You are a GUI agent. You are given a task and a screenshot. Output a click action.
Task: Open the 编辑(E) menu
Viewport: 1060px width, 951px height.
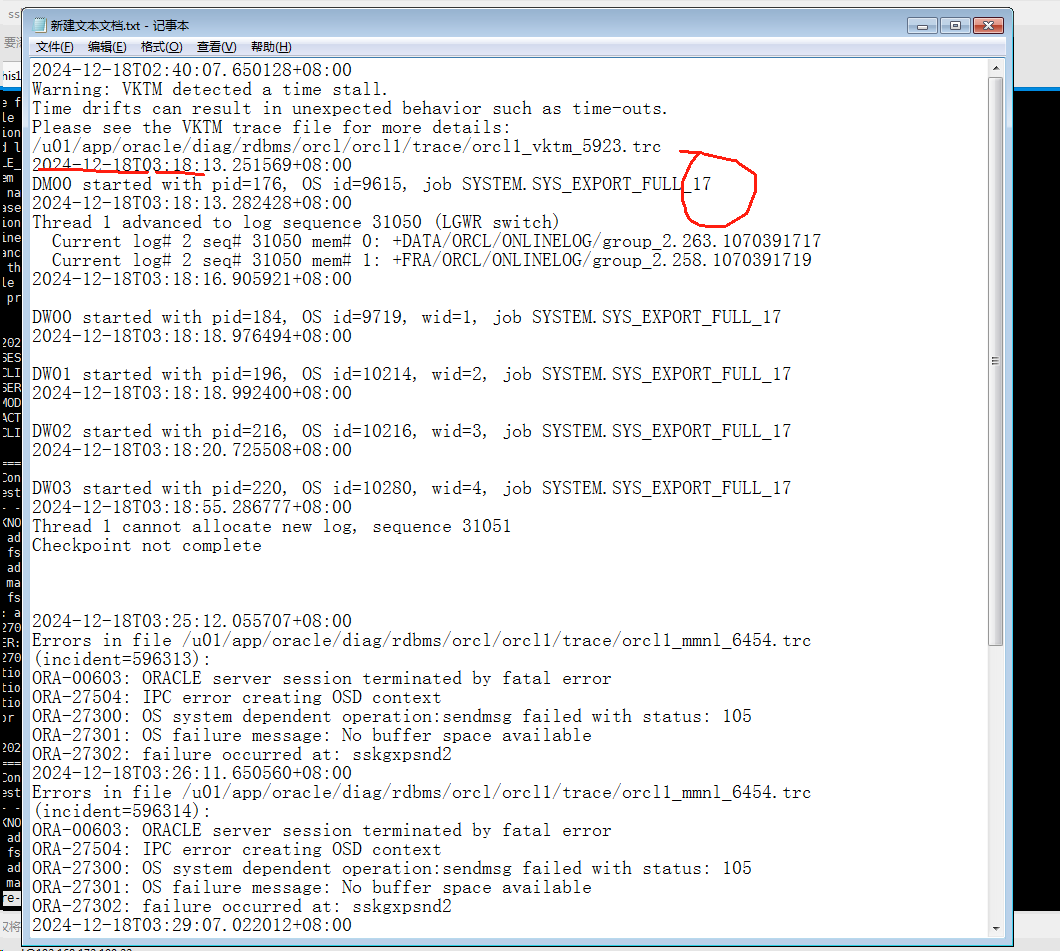107,47
